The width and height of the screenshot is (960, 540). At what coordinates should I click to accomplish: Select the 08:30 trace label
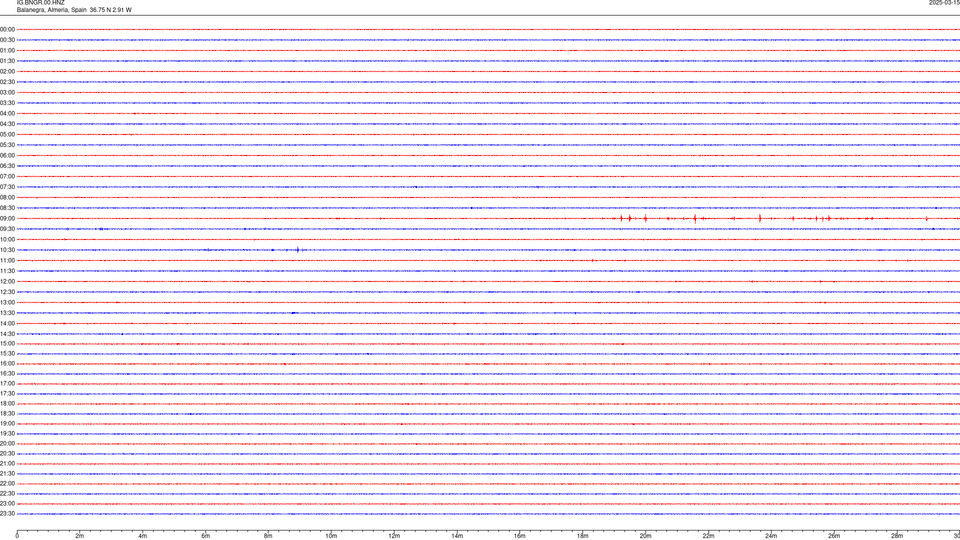(7, 208)
